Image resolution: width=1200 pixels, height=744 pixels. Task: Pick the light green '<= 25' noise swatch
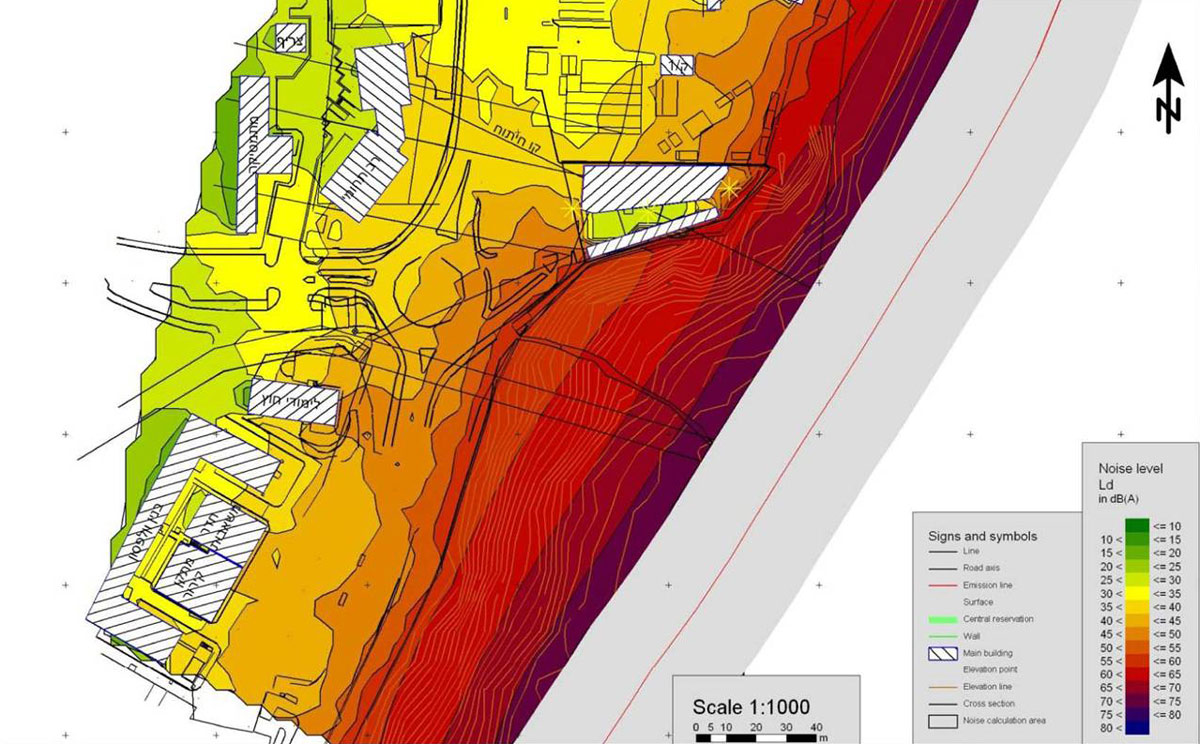click(x=1135, y=566)
